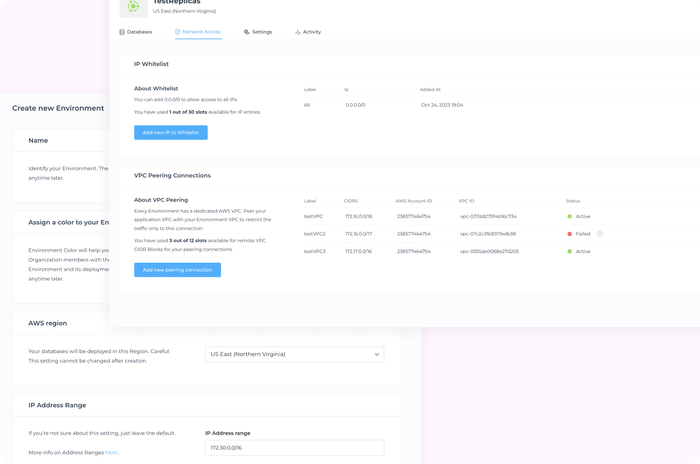Click the Active status of testVPC3

point(579,251)
